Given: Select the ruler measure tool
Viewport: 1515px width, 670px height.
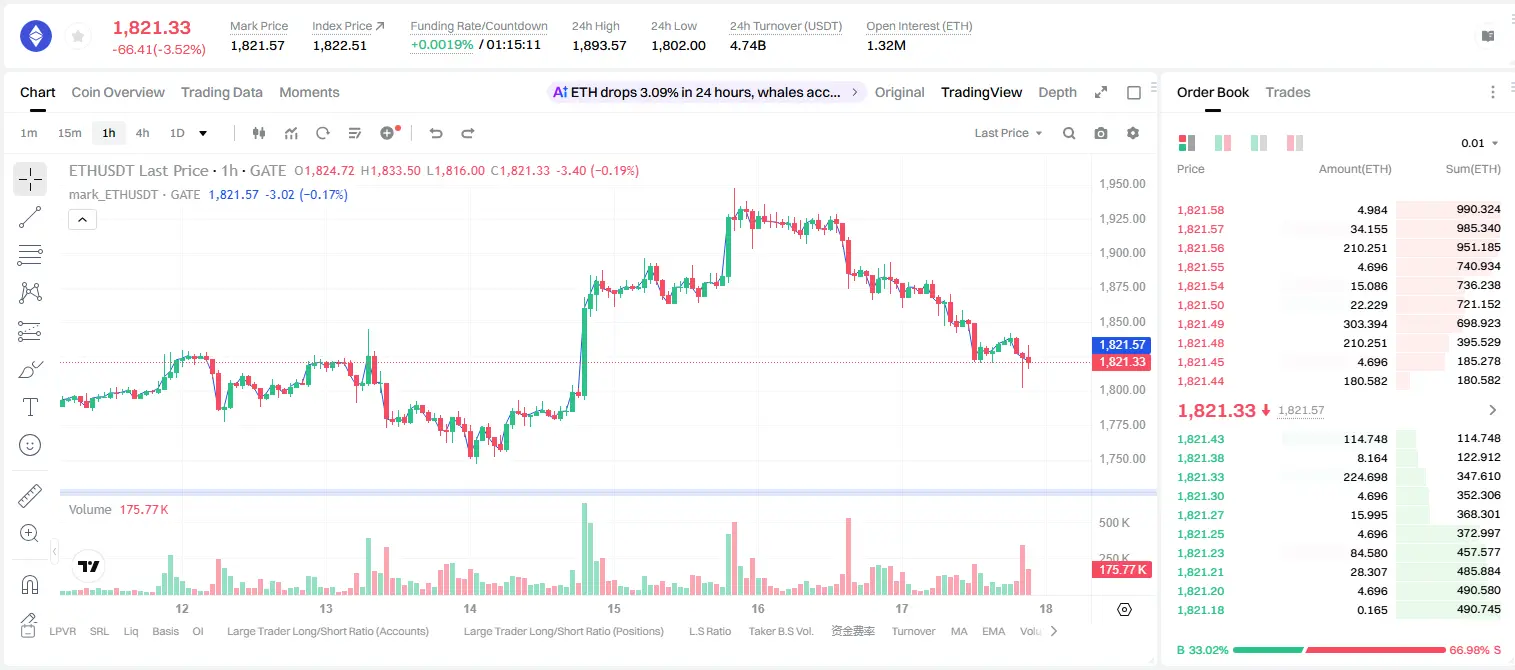Looking at the screenshot, I should (x=30, y=496).
